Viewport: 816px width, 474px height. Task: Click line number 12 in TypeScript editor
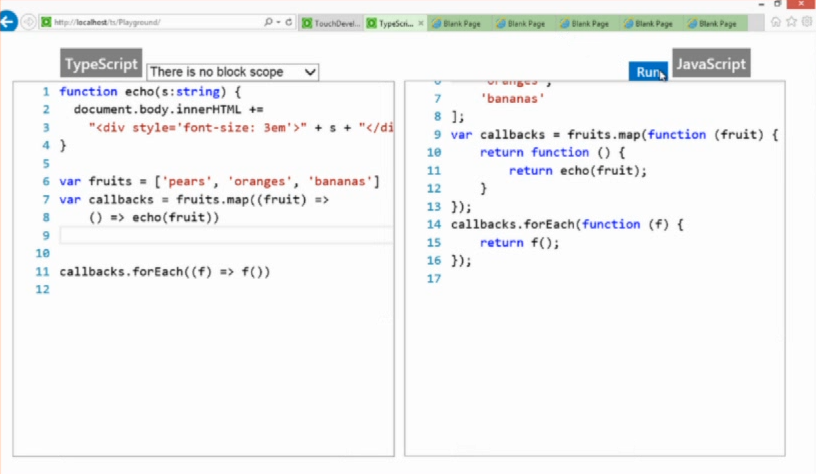(x=42, y=289)
